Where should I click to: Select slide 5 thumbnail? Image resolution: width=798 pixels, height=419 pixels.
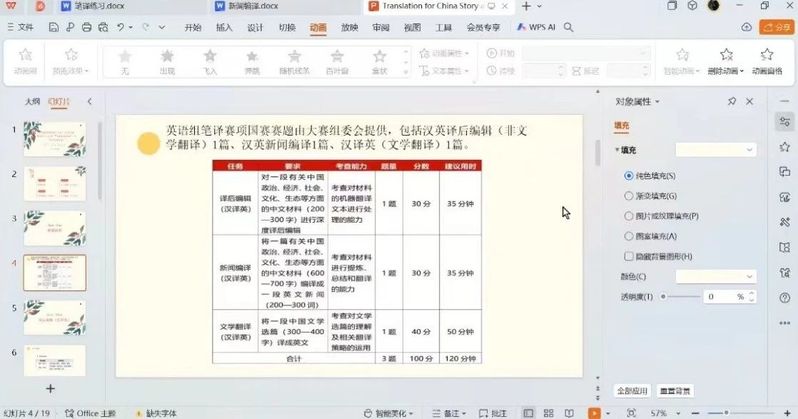coord(55,317)
